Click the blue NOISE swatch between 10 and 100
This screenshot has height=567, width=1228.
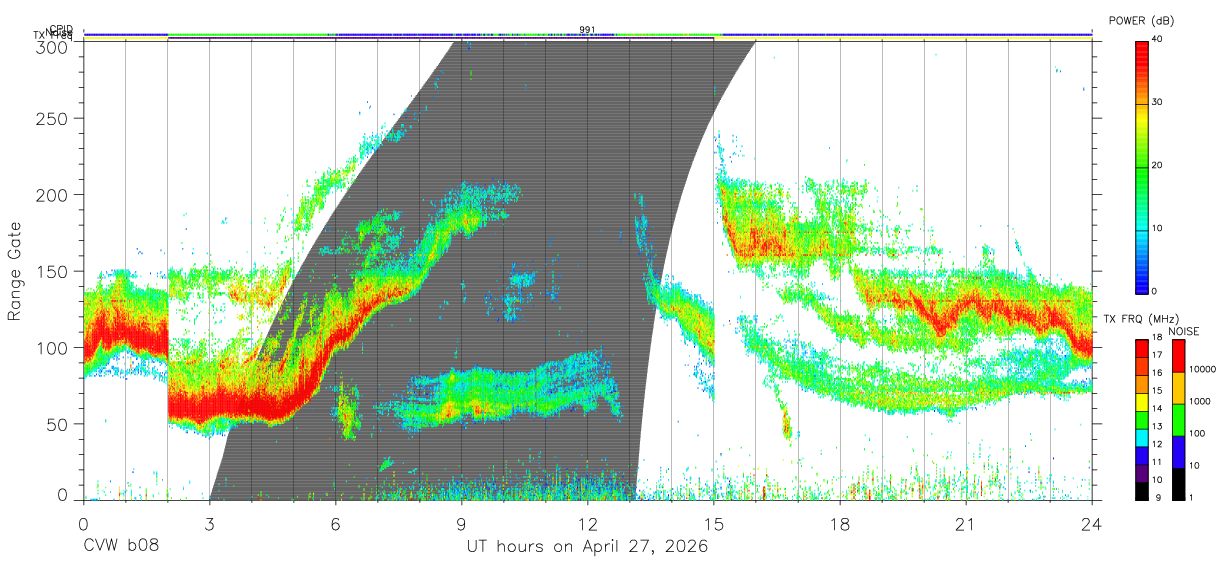point(1177,452)
